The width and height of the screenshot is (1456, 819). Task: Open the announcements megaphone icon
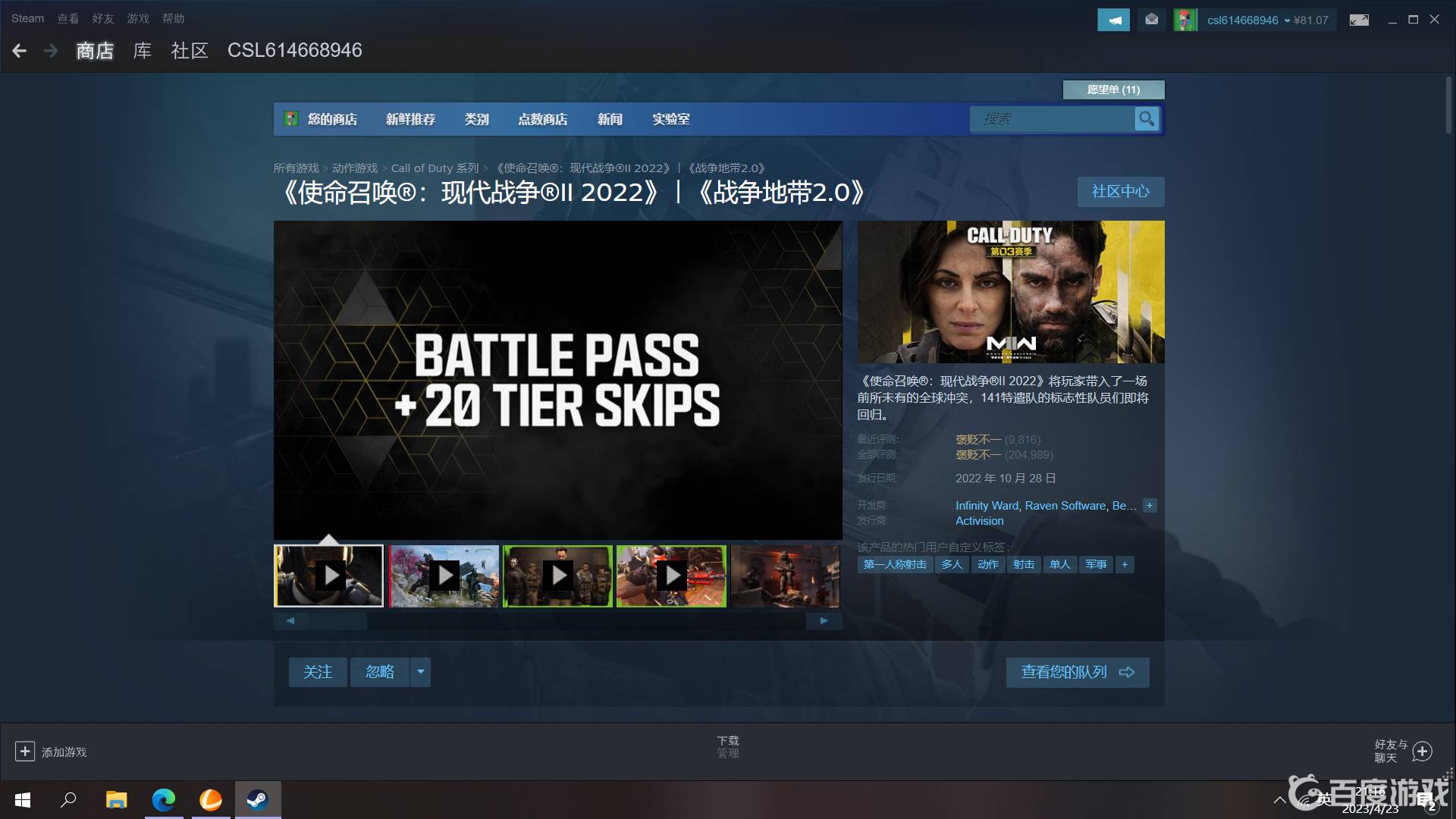point(1113,20)
